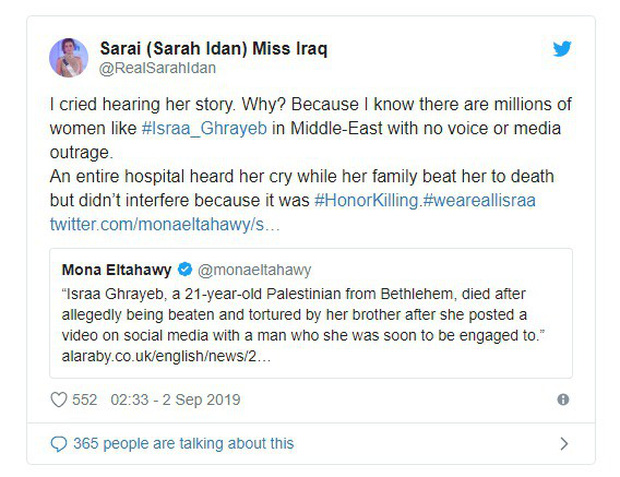Open the twitter.com/monaeltahawy link
Screen dimensions: 620x477
pos(165,222)
